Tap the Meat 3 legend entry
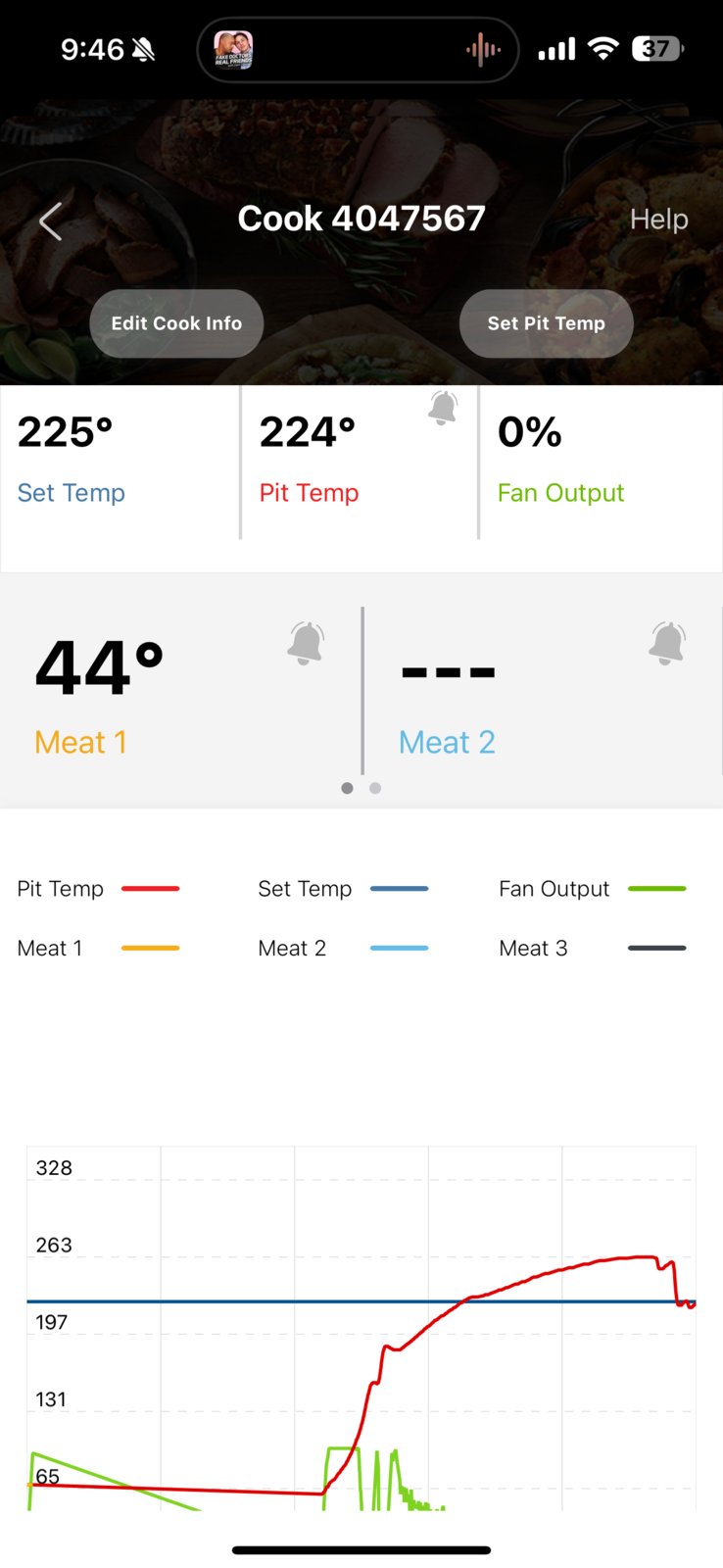 click(x=592, y=948)
